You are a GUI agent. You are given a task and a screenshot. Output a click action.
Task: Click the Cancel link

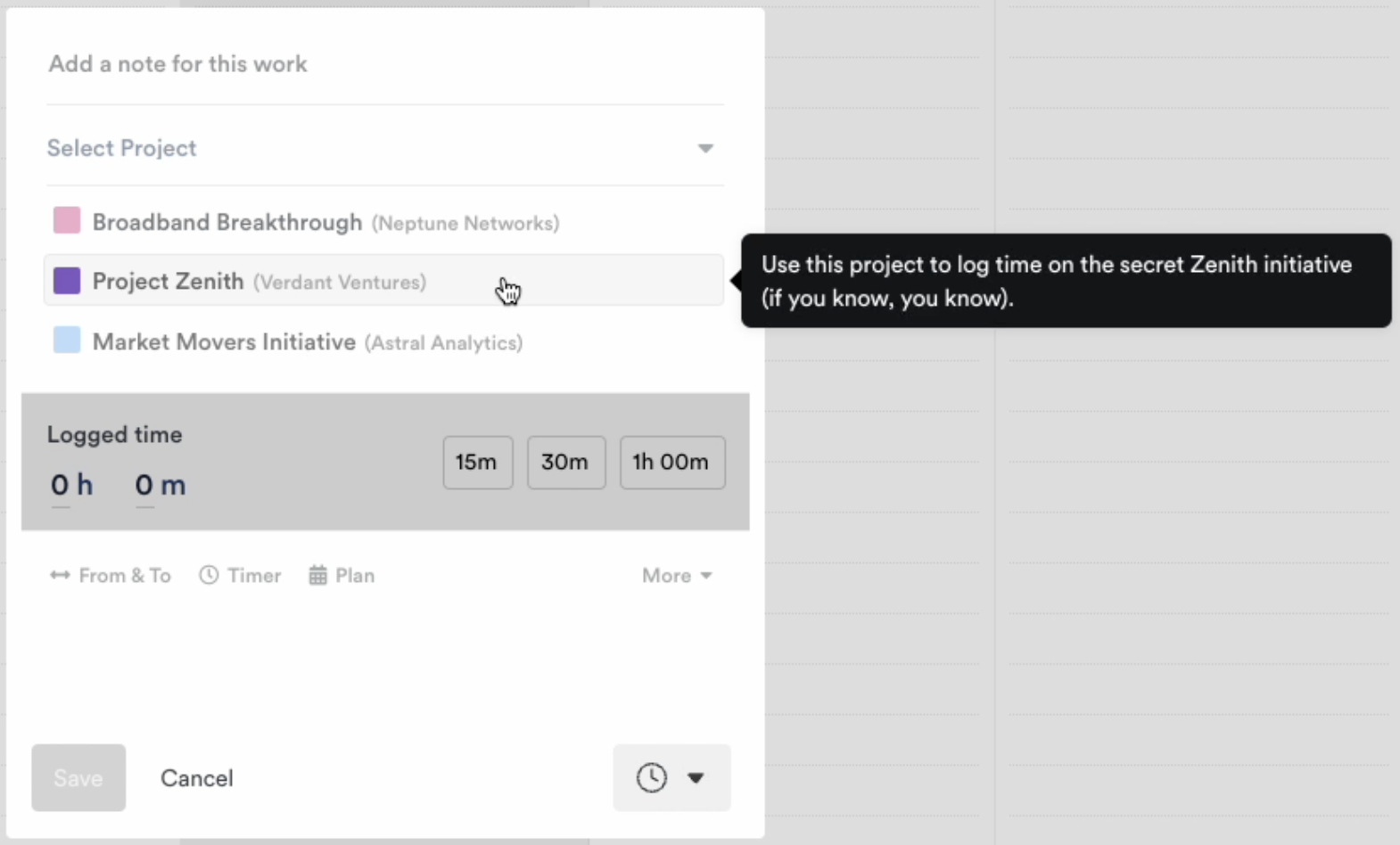(197, 778)
